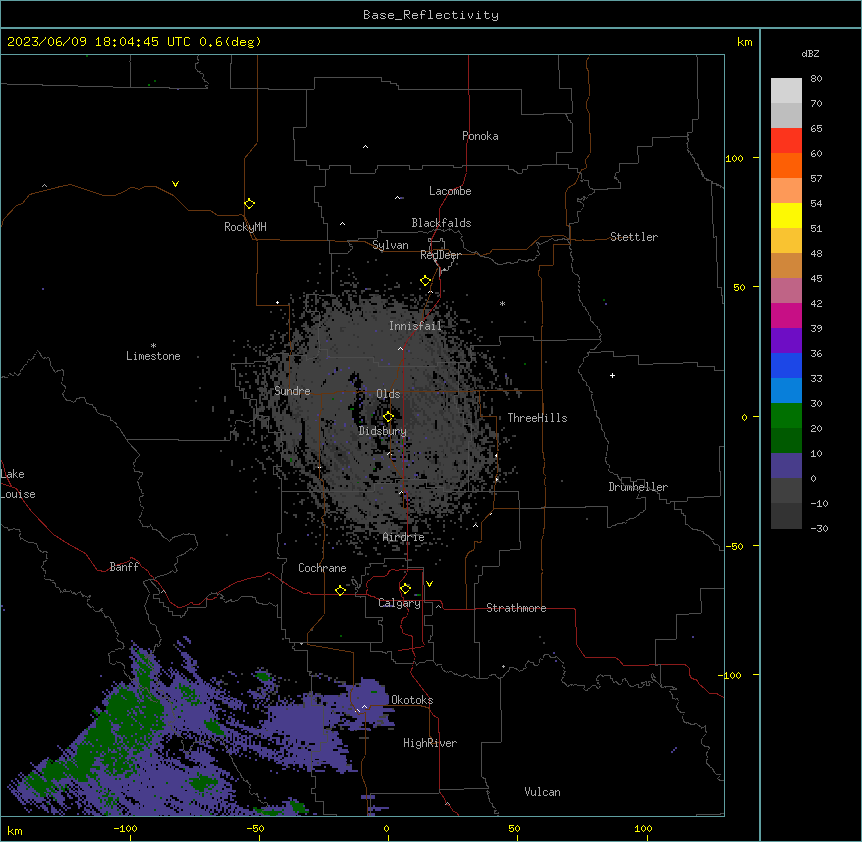Click the Sylvan town label
This screenshot has width=862, height=842.
pyautogui.click(x=390, y=245)
